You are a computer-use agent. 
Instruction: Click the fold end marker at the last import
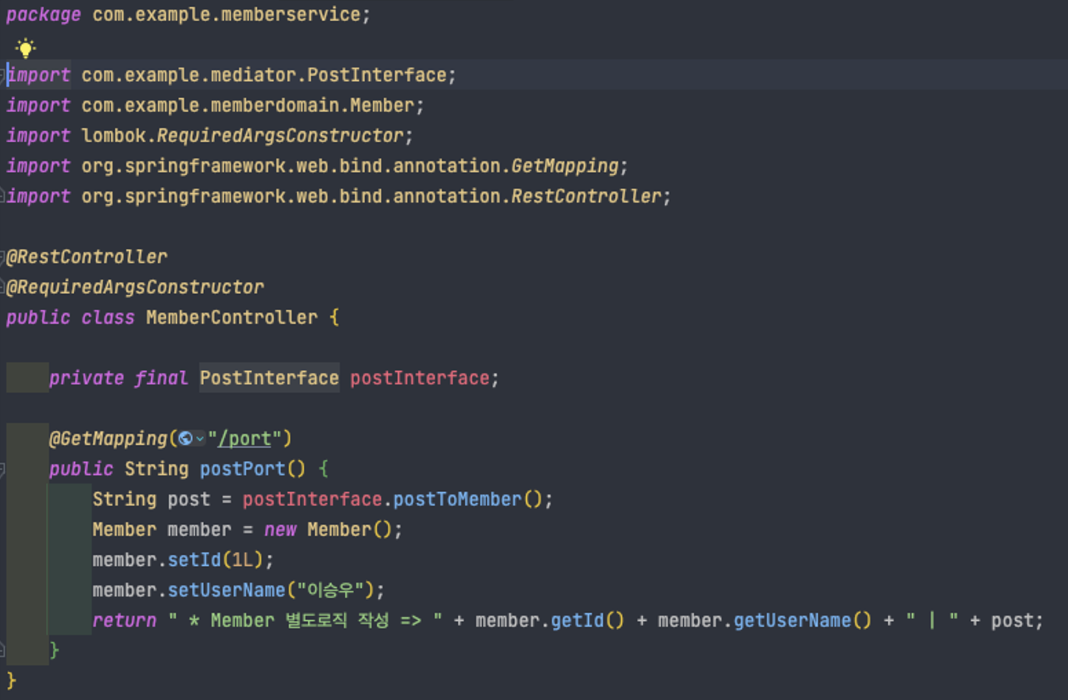(x=2, y=196)
